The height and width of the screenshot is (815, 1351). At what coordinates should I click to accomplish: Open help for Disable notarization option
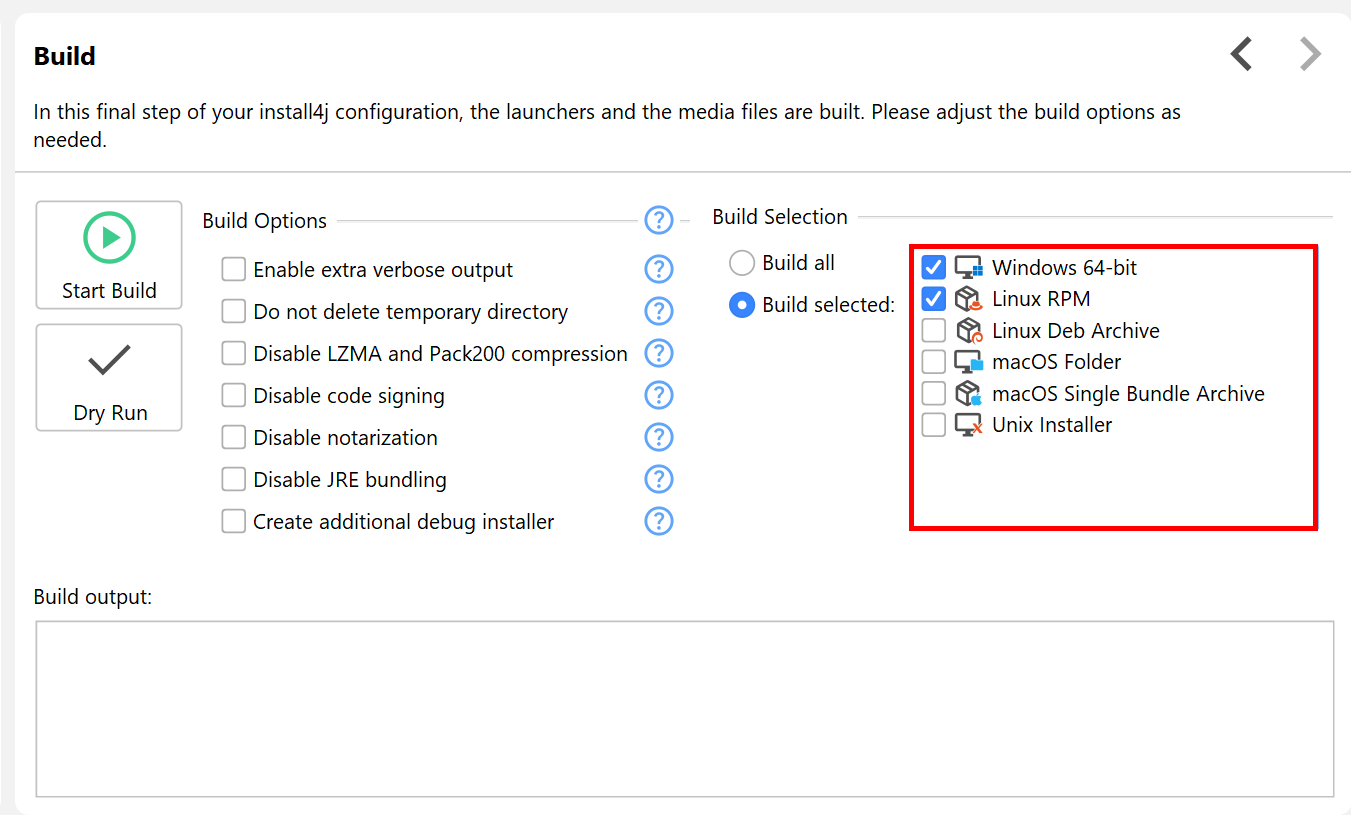coord(658,438)
